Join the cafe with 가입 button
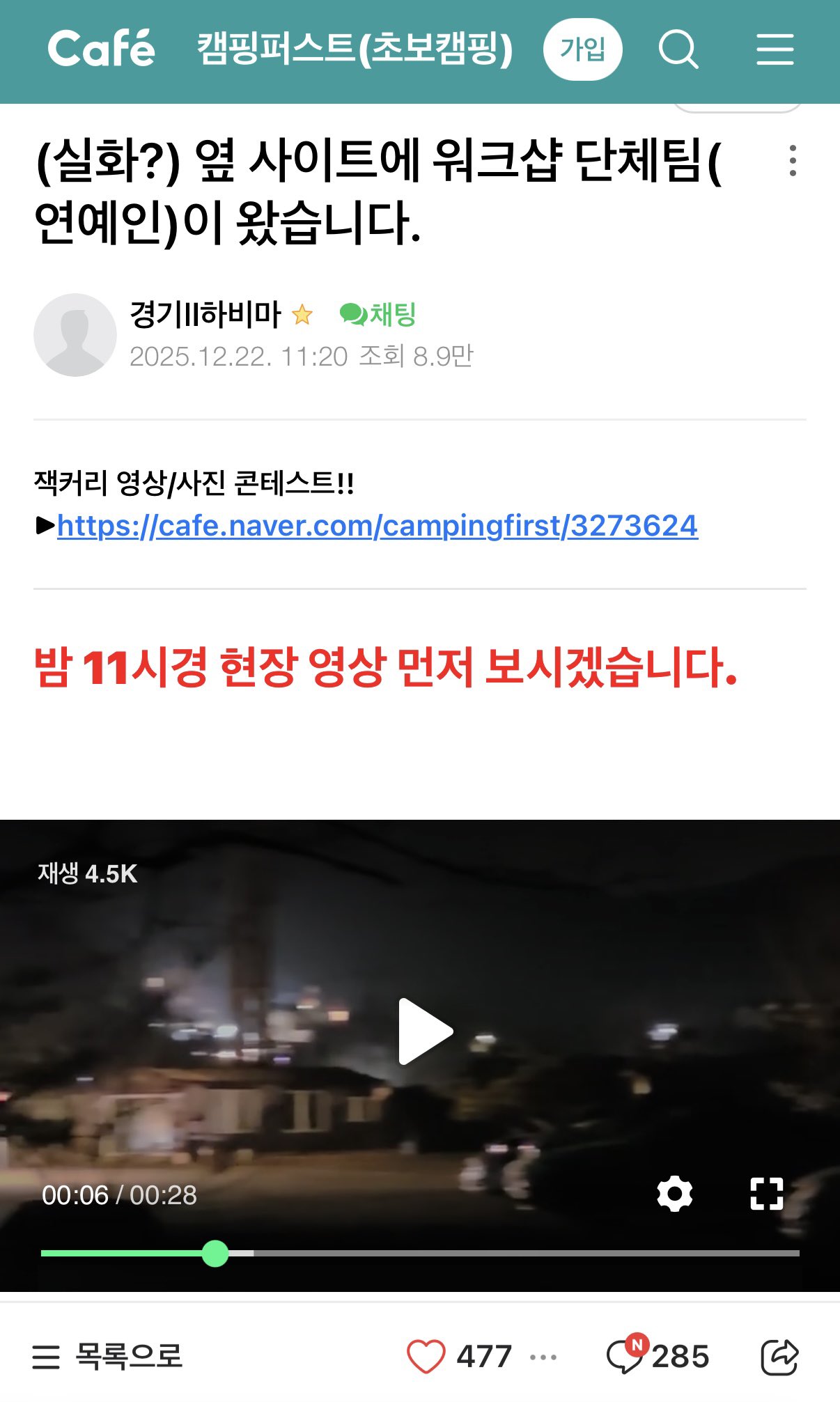 (583, 49)
